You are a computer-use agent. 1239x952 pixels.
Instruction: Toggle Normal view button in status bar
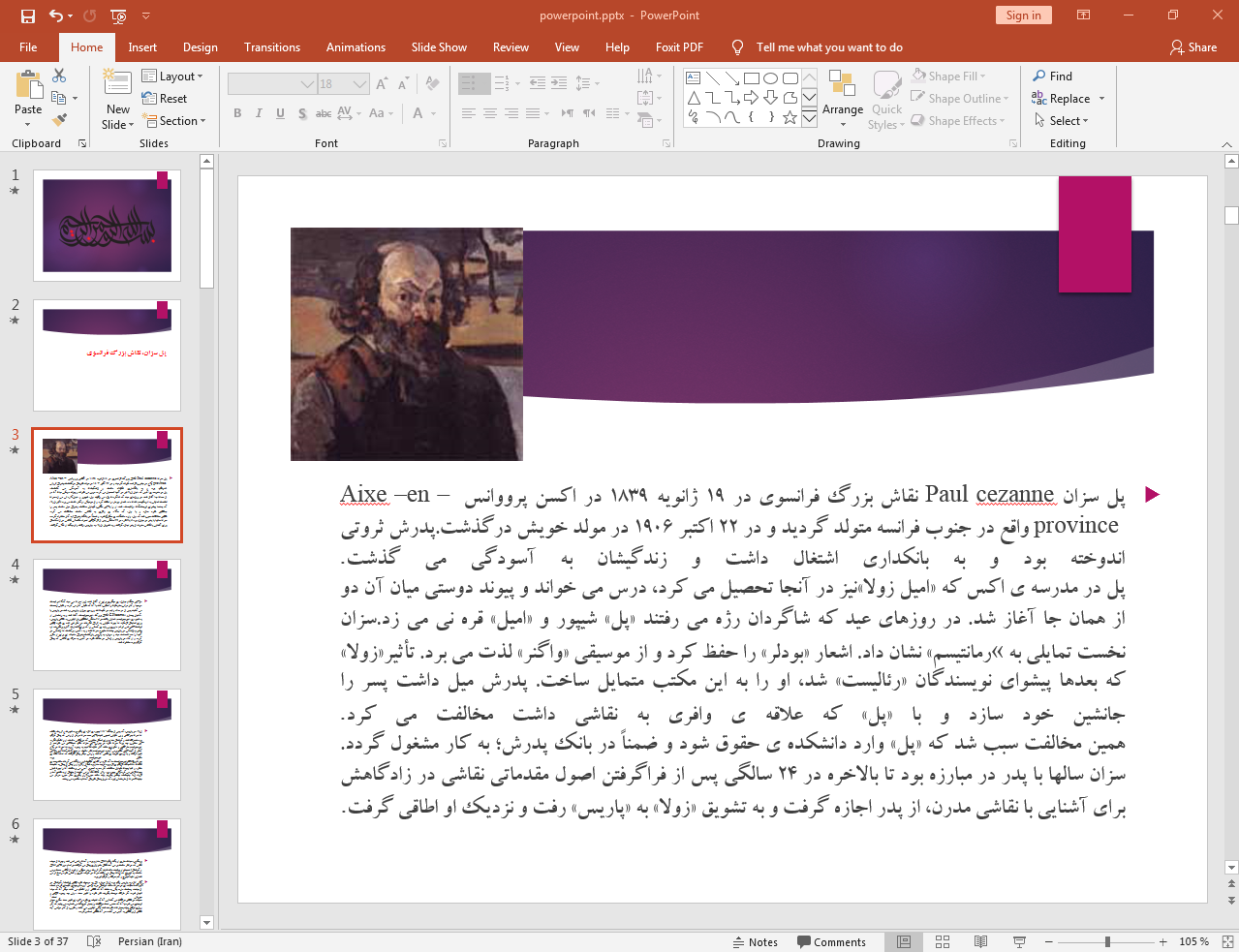pyautogui.click(x=903, y=941)
